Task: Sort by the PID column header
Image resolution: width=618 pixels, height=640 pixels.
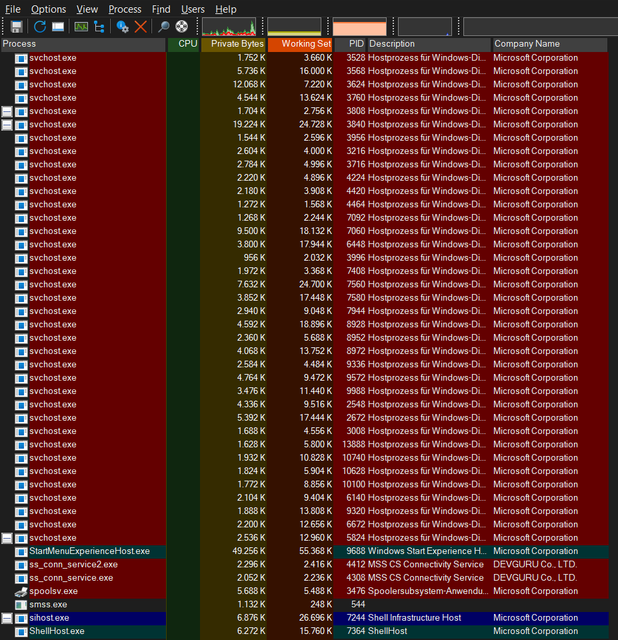Action: (350, 44)
